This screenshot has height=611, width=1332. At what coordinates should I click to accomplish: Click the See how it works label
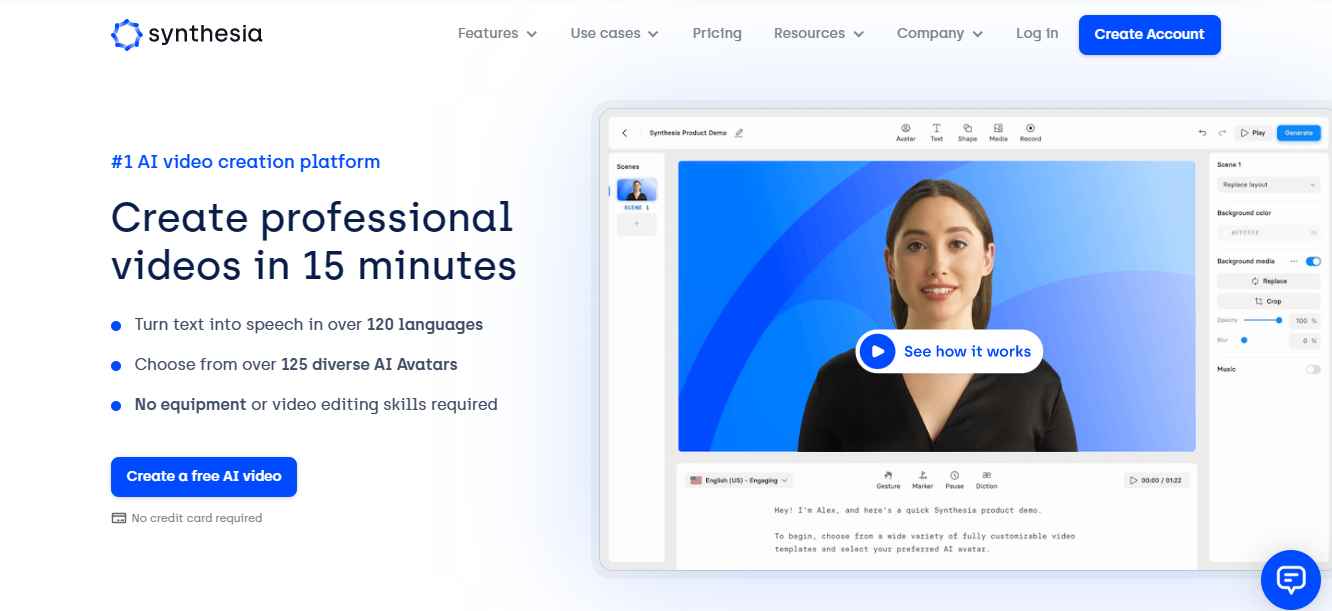967,352
